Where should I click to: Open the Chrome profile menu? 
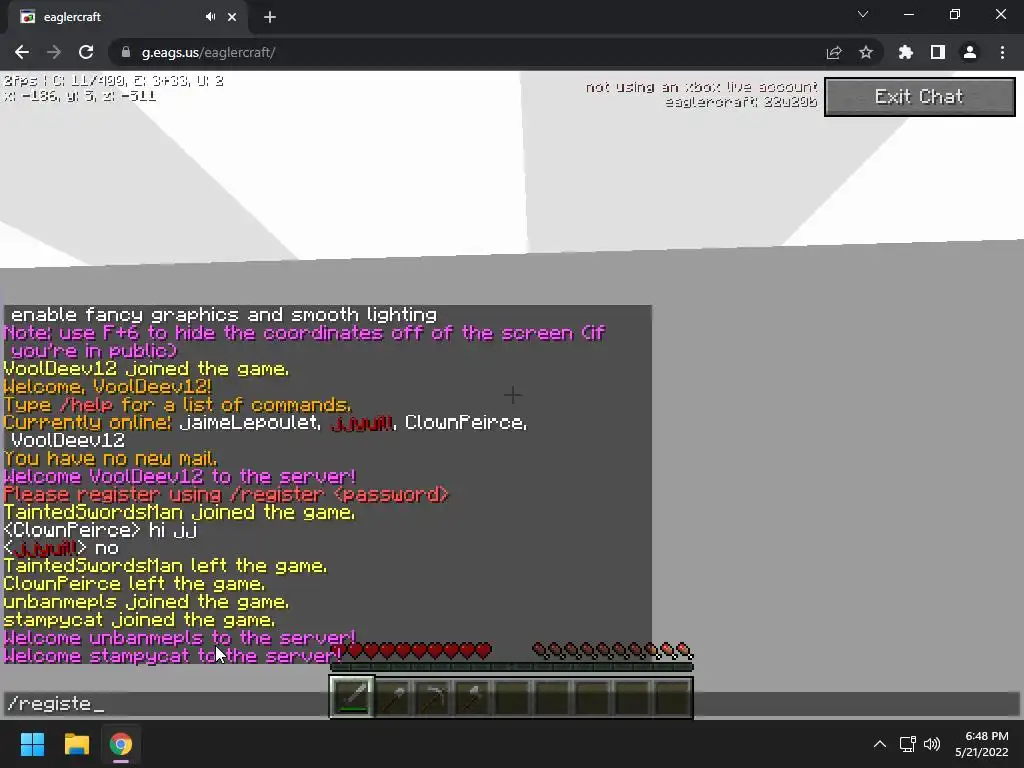pyautogui.click(x=970, y=52)
